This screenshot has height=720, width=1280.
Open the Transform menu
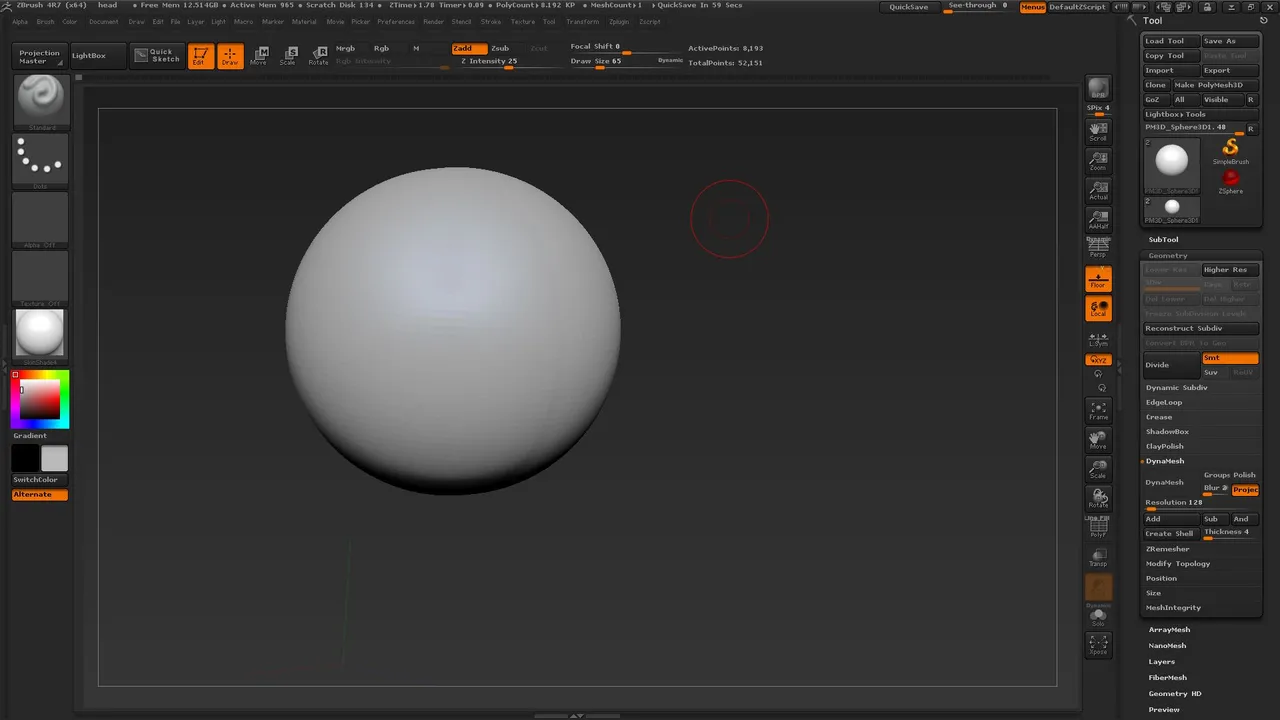click(582, 21)
